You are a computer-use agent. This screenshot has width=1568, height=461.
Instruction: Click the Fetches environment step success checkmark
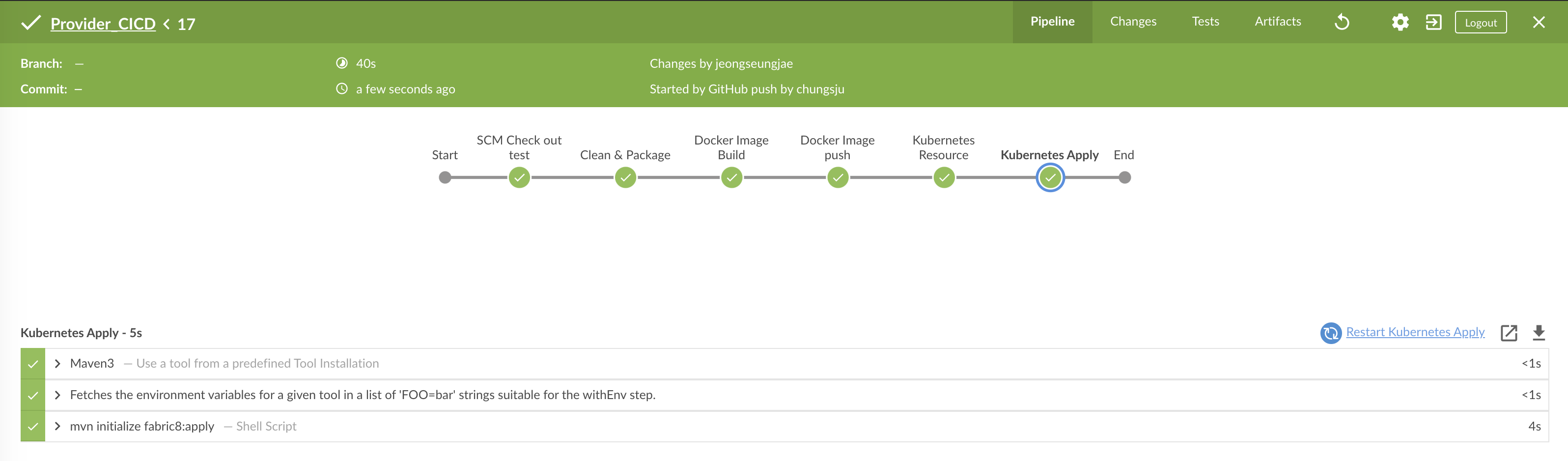(33, 396)
